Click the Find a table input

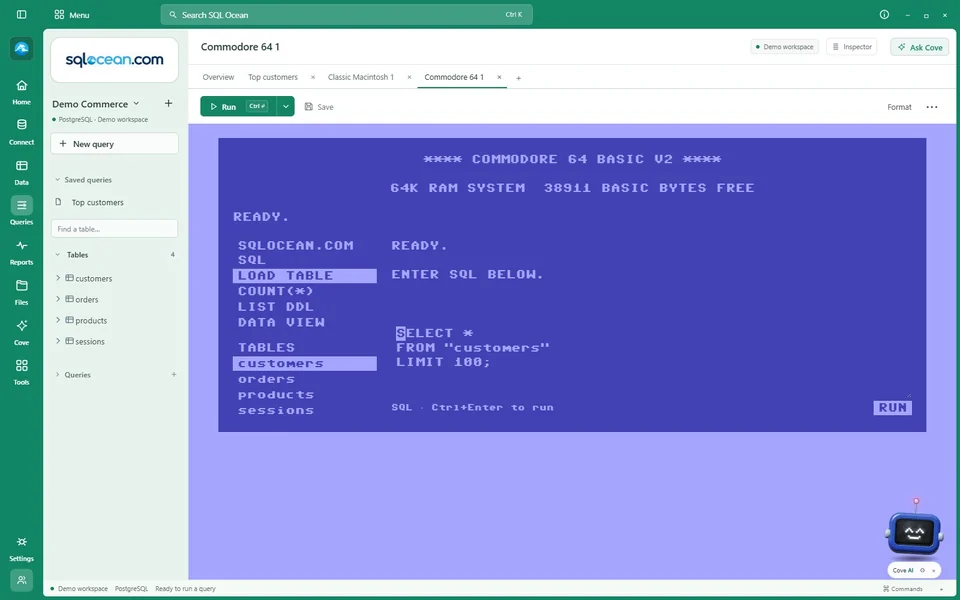[114, 228]
